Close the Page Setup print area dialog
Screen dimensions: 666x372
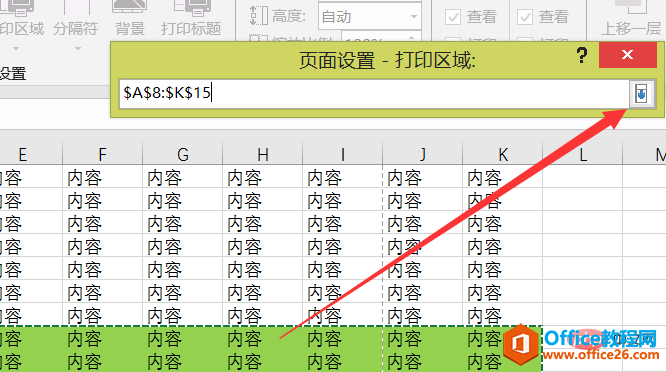(x=627, y=55)
